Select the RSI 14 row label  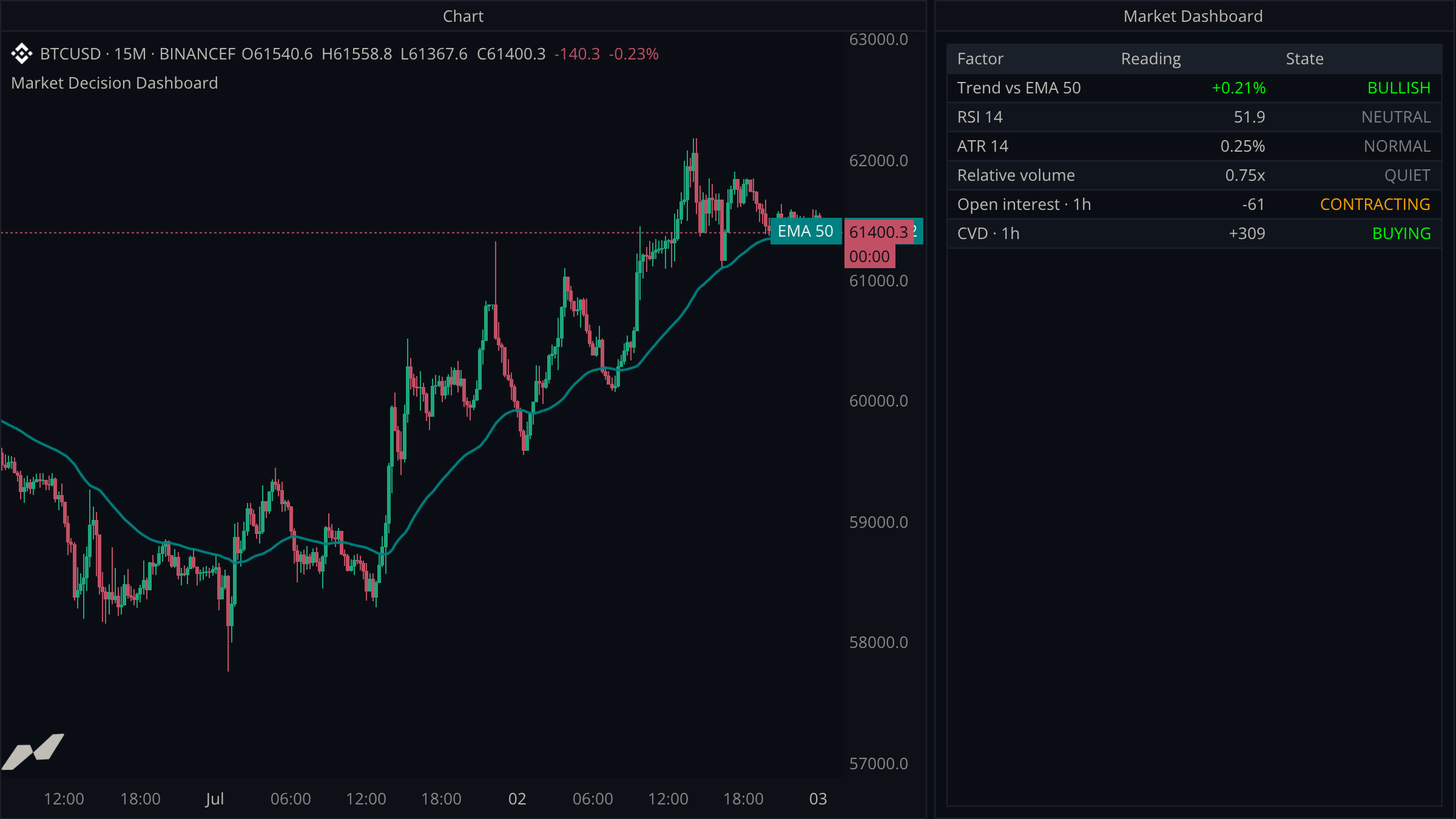980,117
